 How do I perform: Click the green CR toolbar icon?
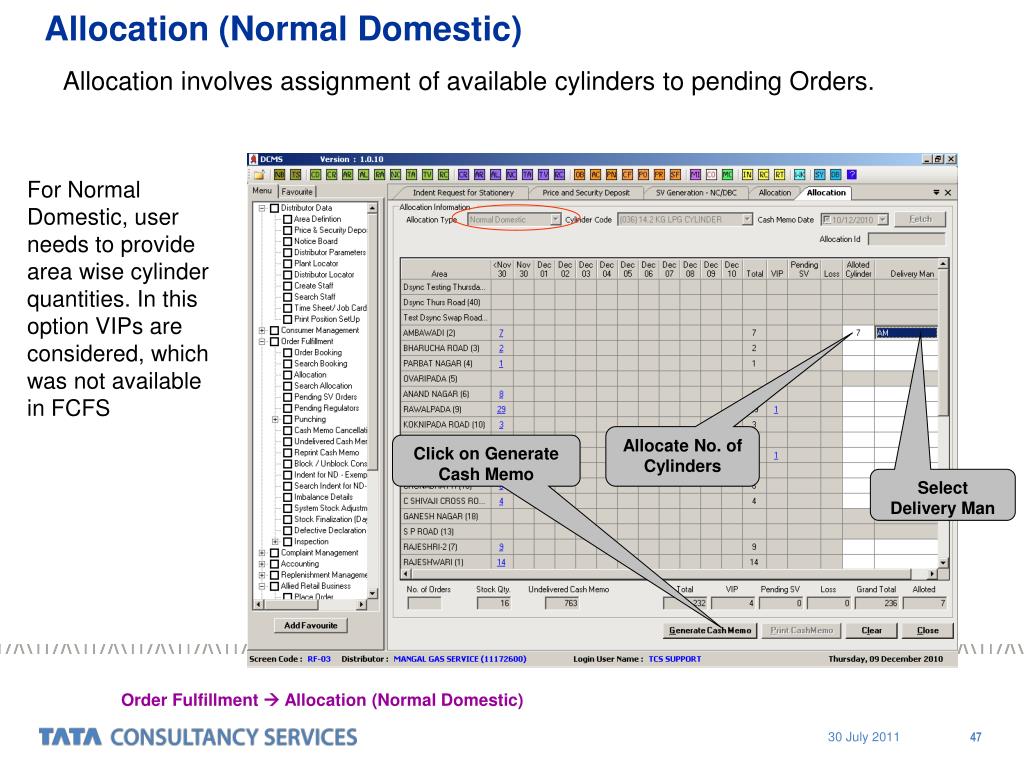(x=332, y=174)
